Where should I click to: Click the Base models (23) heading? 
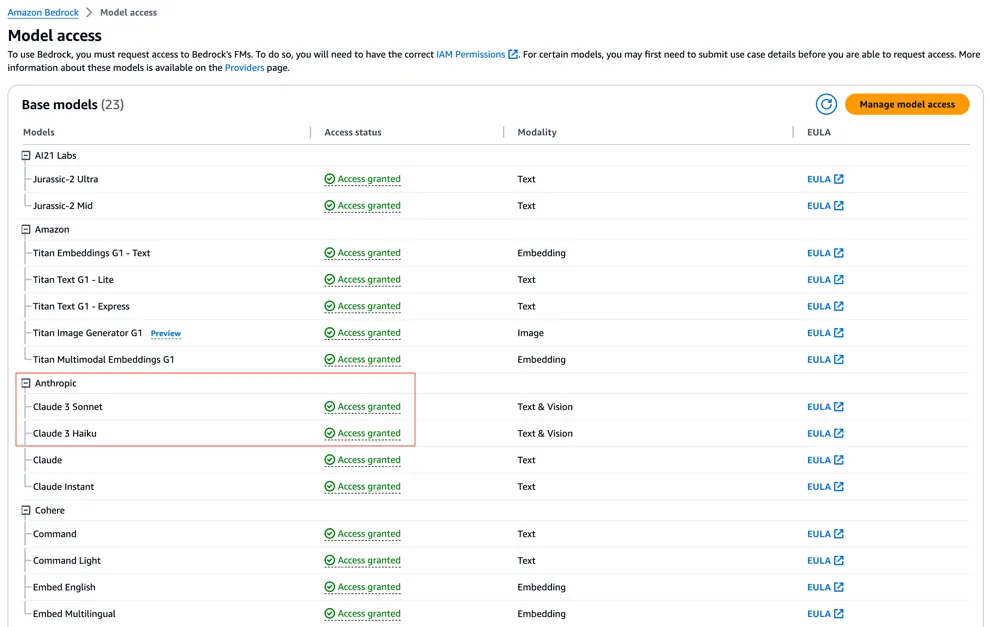click(73, 105)
